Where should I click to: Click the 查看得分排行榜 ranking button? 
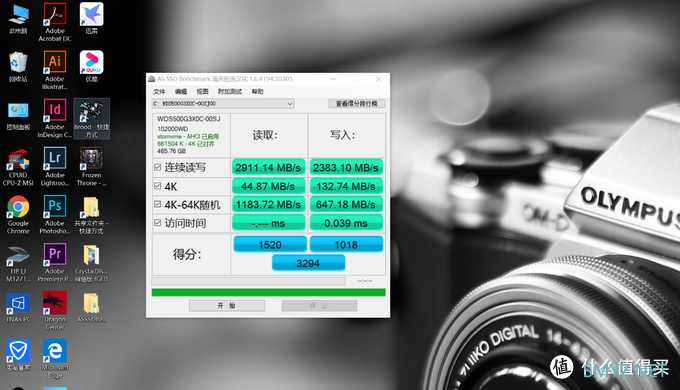coord(357,104)
